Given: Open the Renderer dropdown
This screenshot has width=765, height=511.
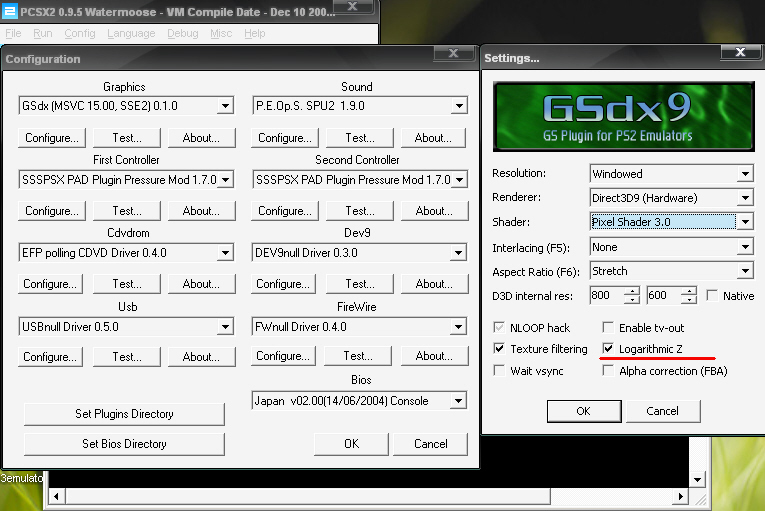Looking at the screenshot, I should 745,198.
